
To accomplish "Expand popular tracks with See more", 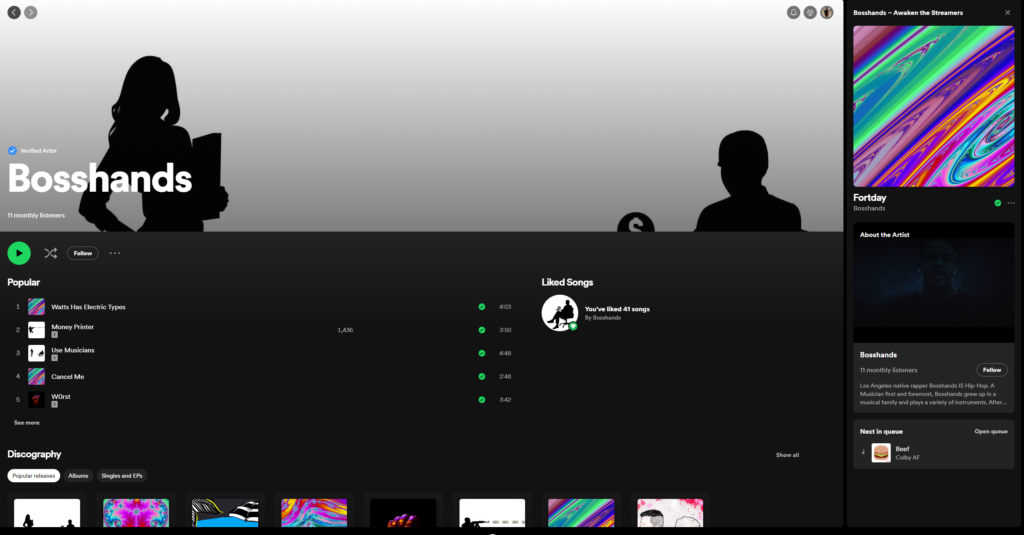I will (x=27, y=423).
